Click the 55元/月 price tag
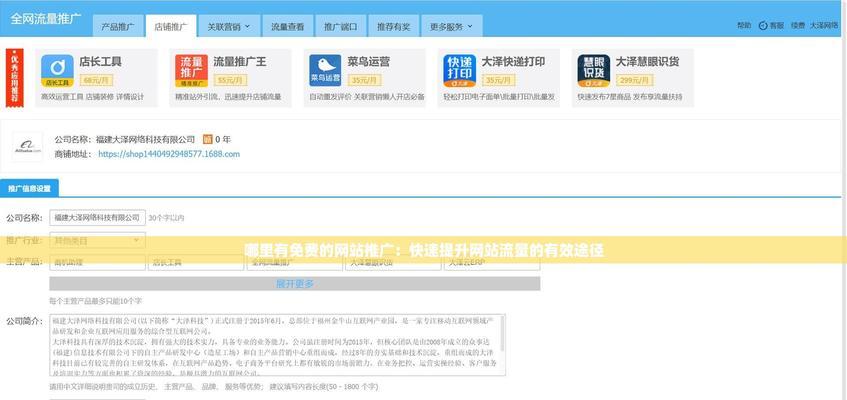This screenshot has height=400, width=847. coord(231,80)
